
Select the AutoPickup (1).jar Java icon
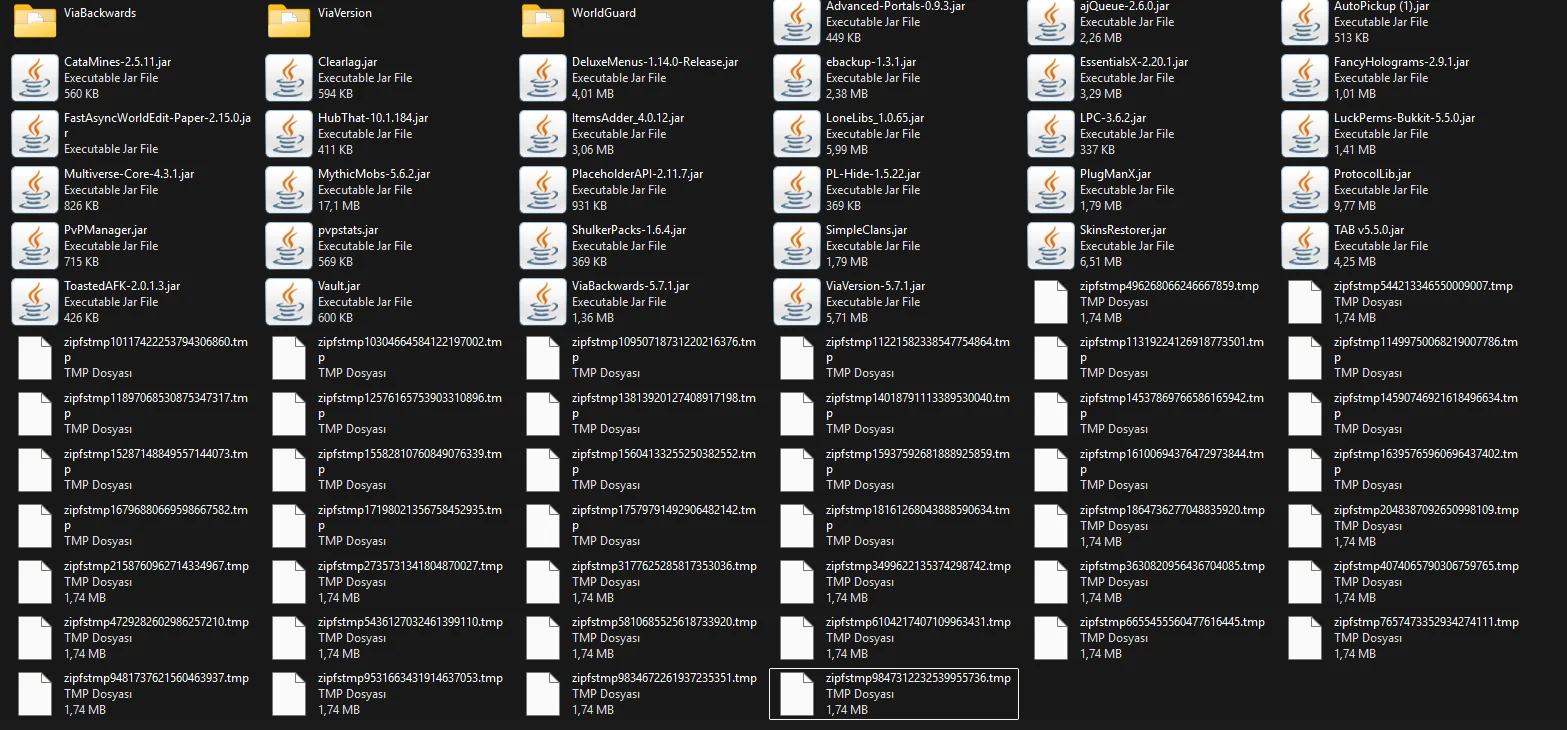click(1305, 22)
